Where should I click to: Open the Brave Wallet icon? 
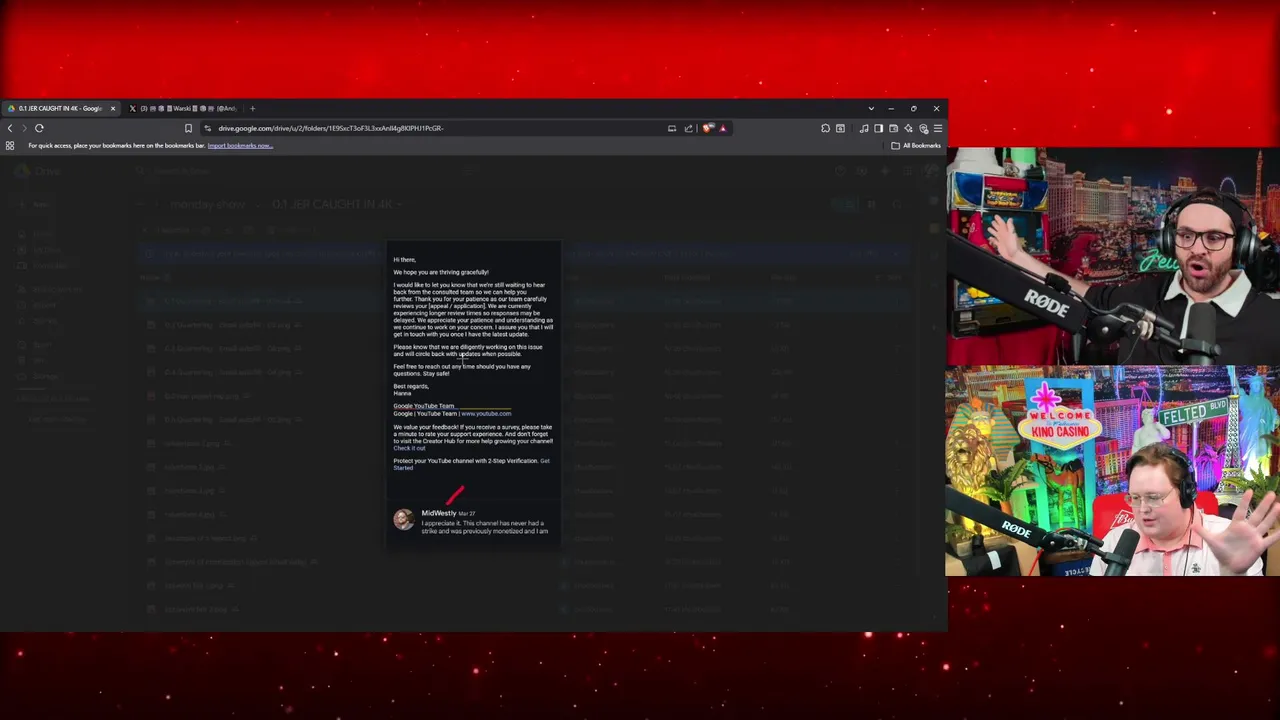[x=893, y=128]
